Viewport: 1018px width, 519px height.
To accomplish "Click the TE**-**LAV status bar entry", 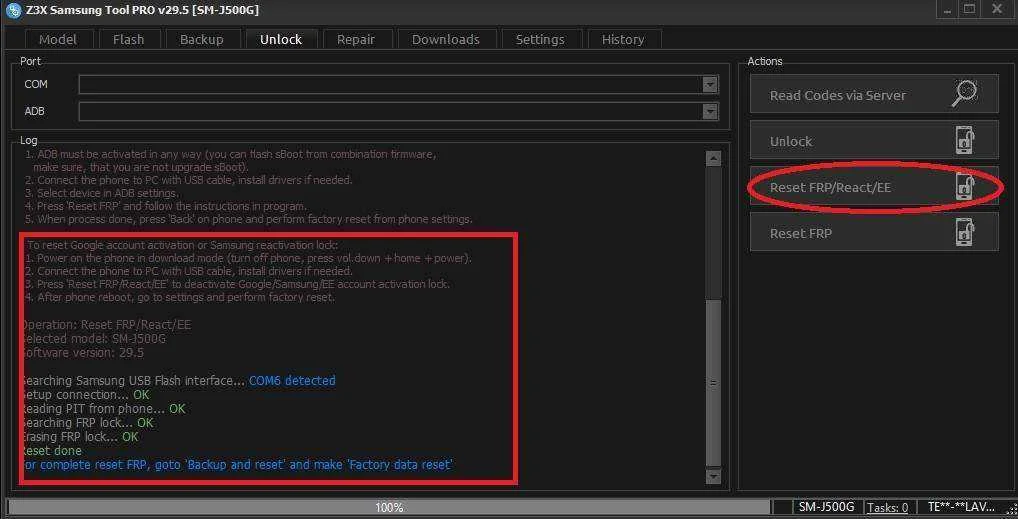I will click(961, 507).
